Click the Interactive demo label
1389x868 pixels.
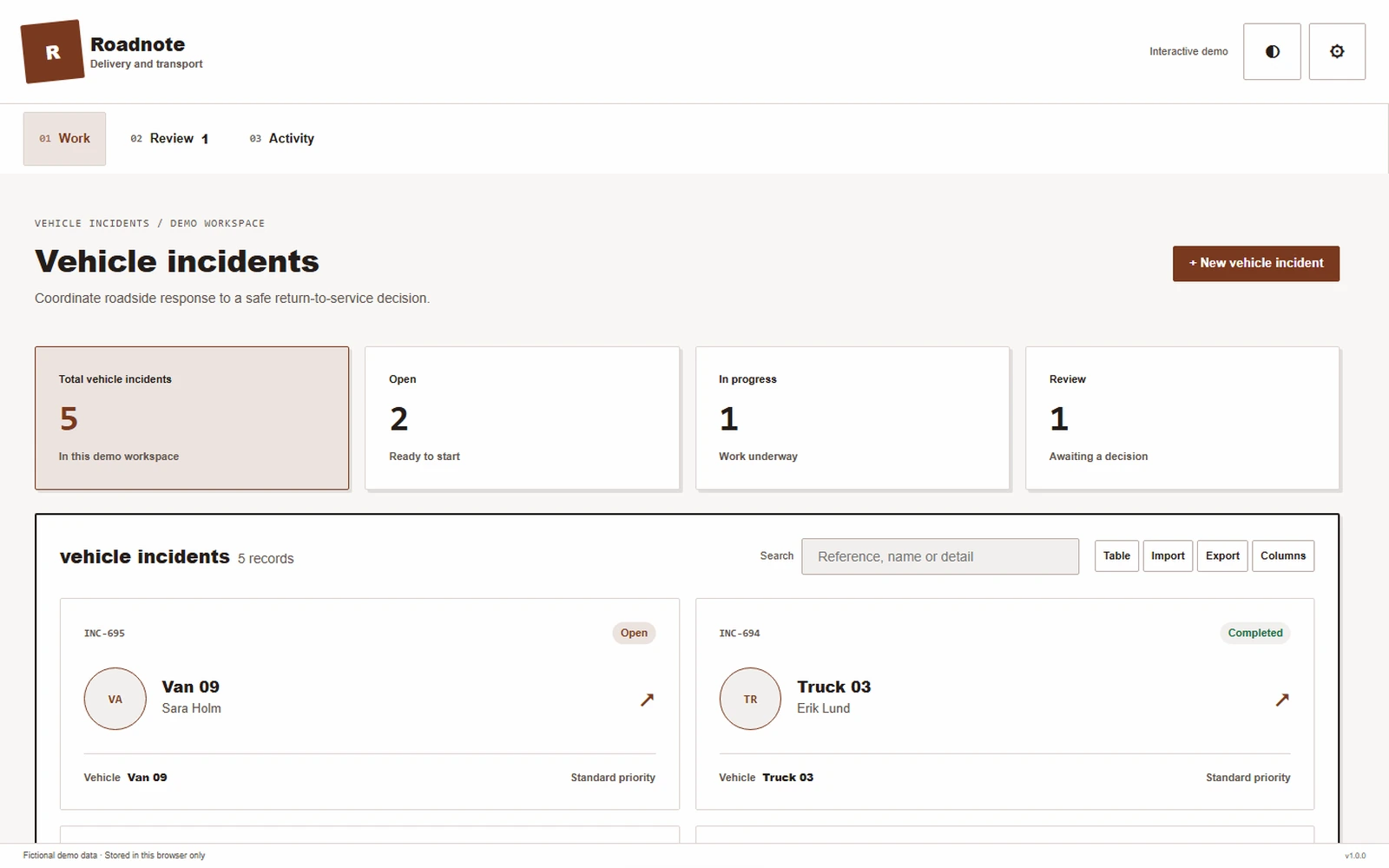tap(1188, 52)
